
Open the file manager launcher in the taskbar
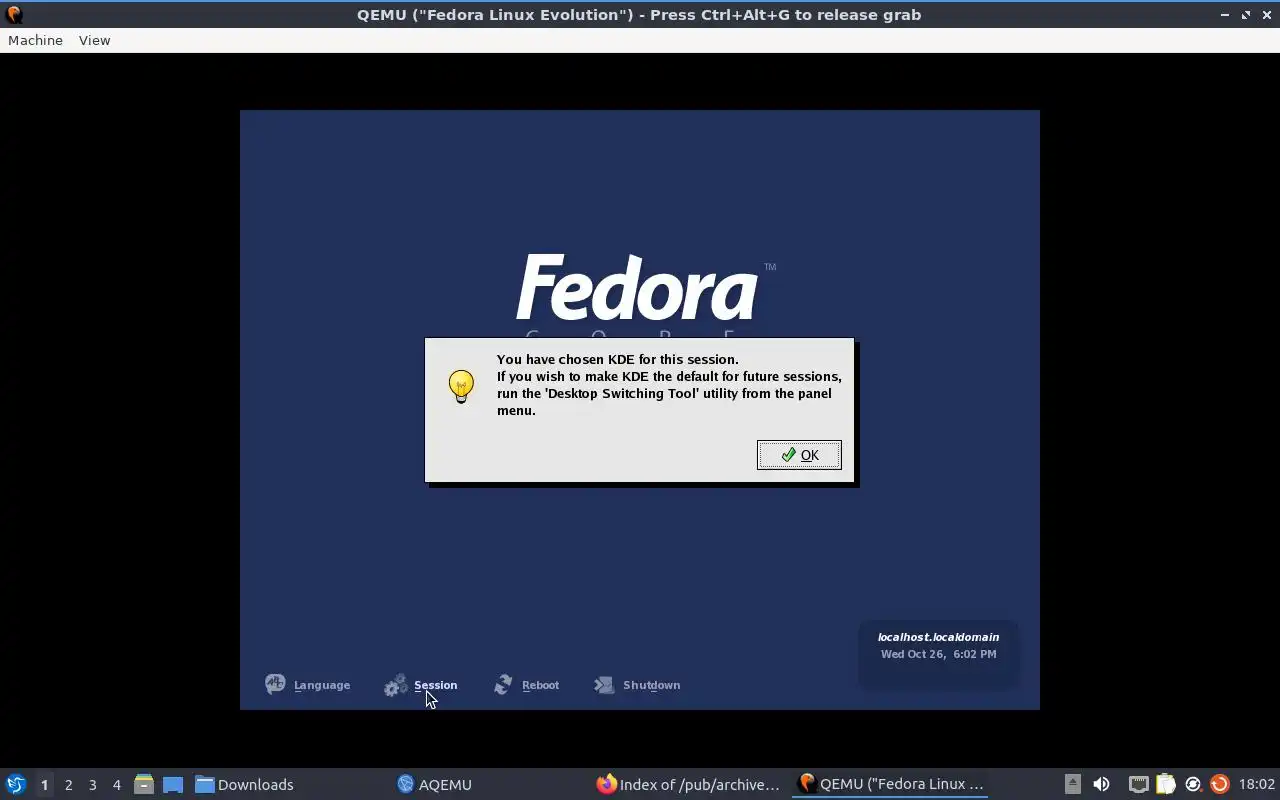(x=144, y=785)
